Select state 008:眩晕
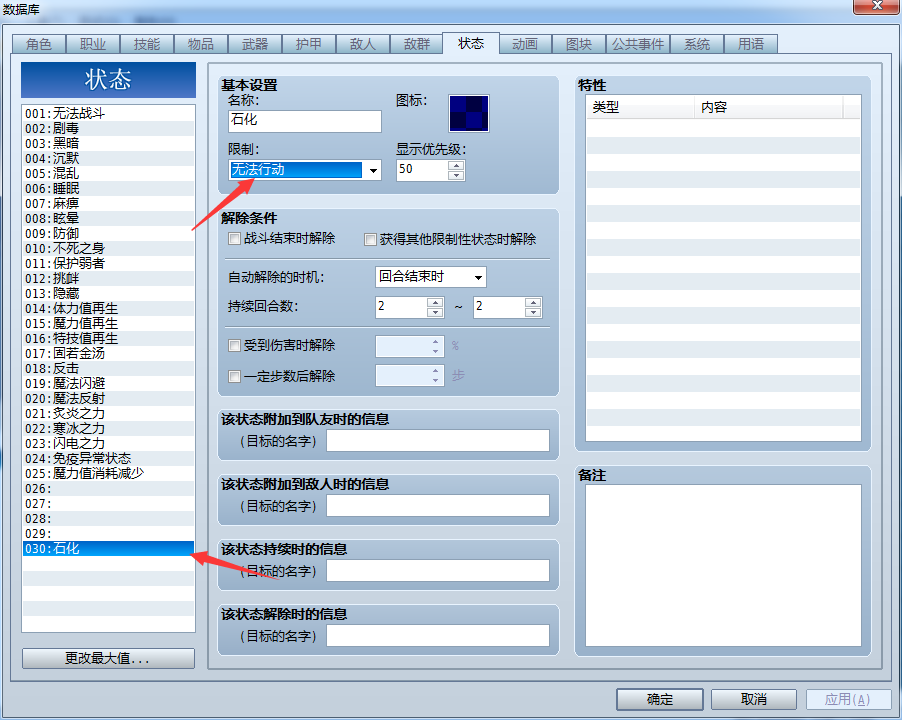This screenshot has height=720, width=902. [x=108, y=218]
